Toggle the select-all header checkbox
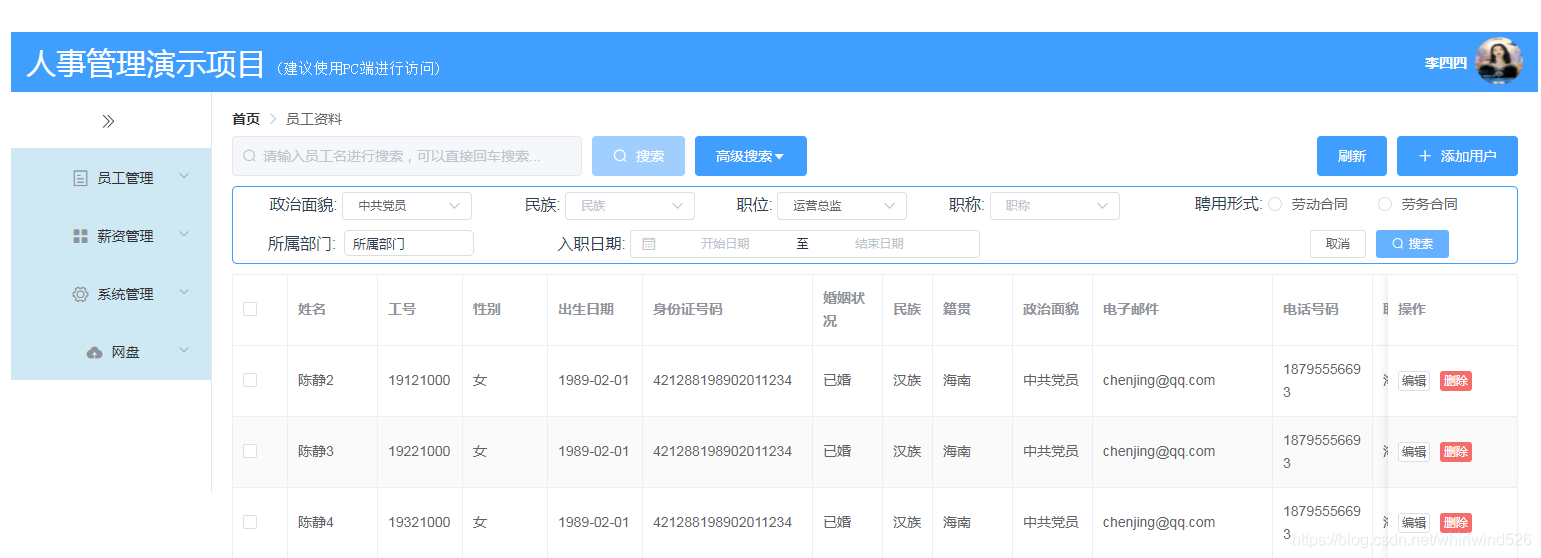 click(x=250, y=309)
